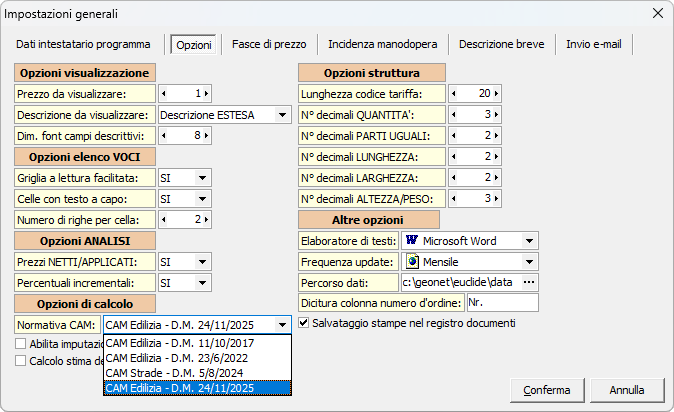Image resolution: width=674 pixels, height=412 pixels.
Task: Switch to the Fasce di prezzo tab
Action: [268, 44]
